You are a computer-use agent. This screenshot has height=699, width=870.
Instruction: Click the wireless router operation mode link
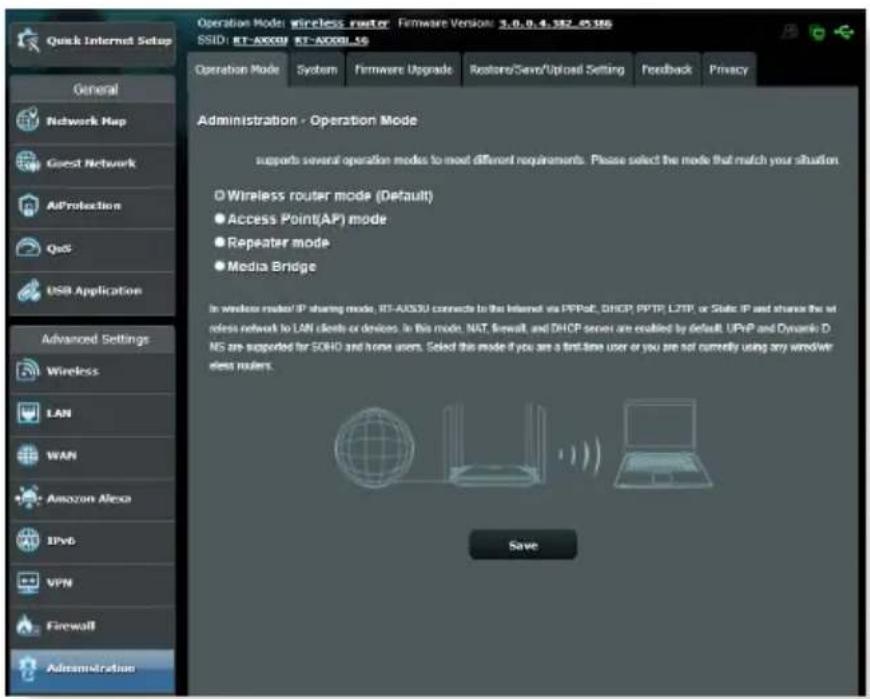340,24
